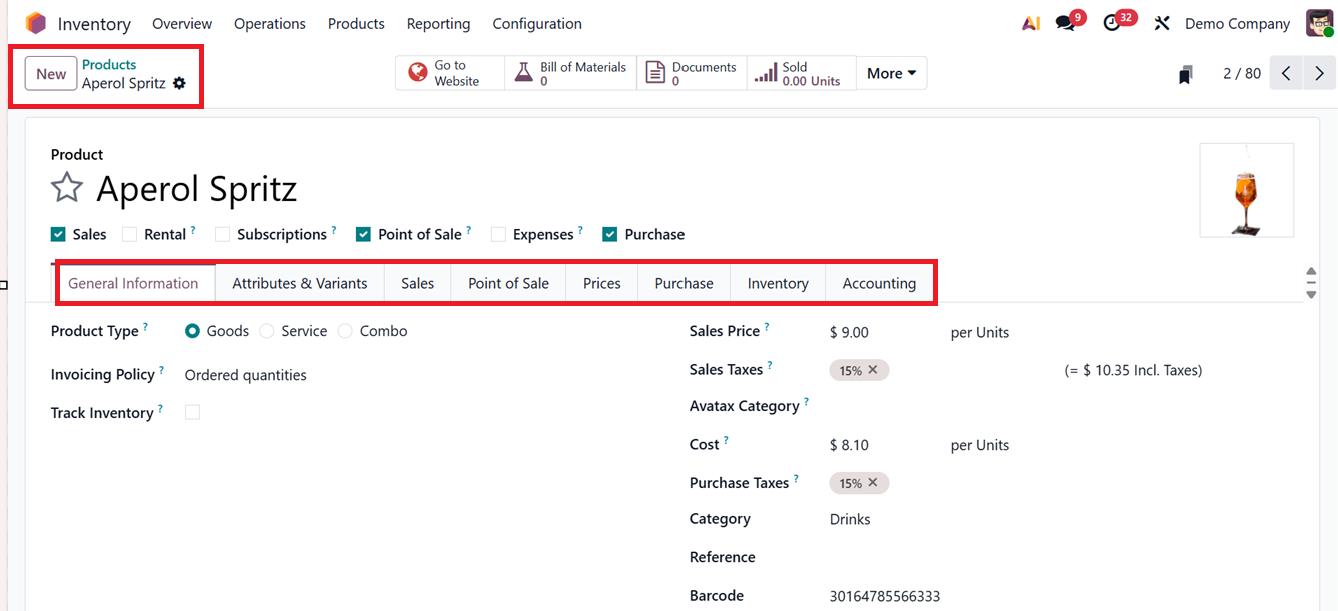Viewport: 1338px width, 611px height.
Task: Mark Aperol Spritz as favorite with the star
Action: point(66,188)
